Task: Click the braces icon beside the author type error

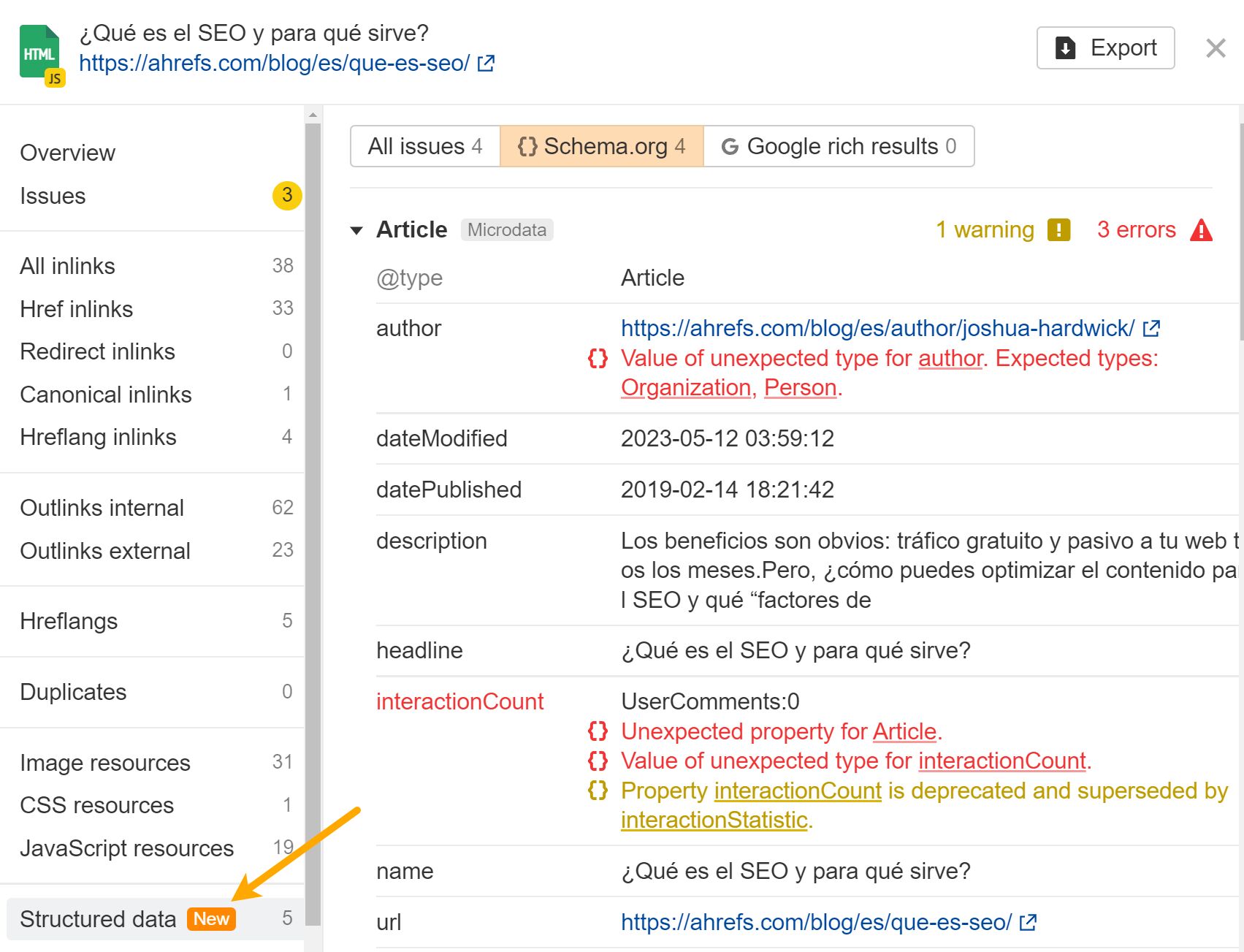Action: pos(598,359)
